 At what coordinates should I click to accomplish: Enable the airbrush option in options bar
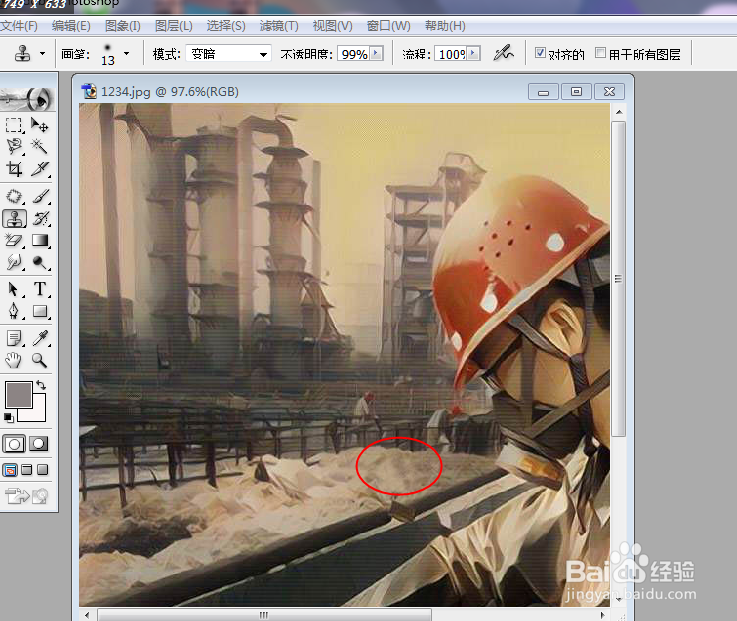[x=503, y=53]
